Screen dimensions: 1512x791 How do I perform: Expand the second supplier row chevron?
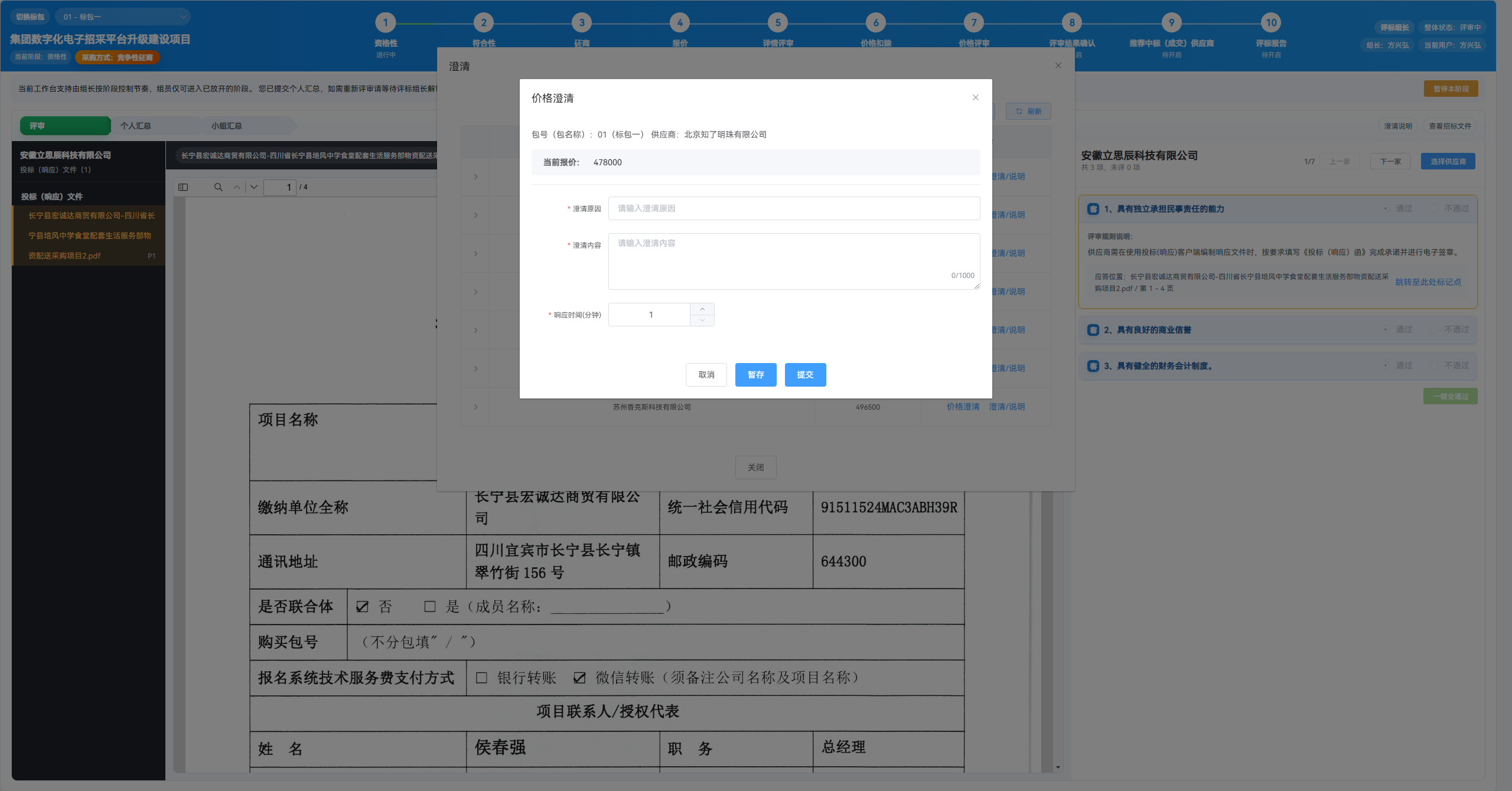pyautogui.click(x=475, y=215)
